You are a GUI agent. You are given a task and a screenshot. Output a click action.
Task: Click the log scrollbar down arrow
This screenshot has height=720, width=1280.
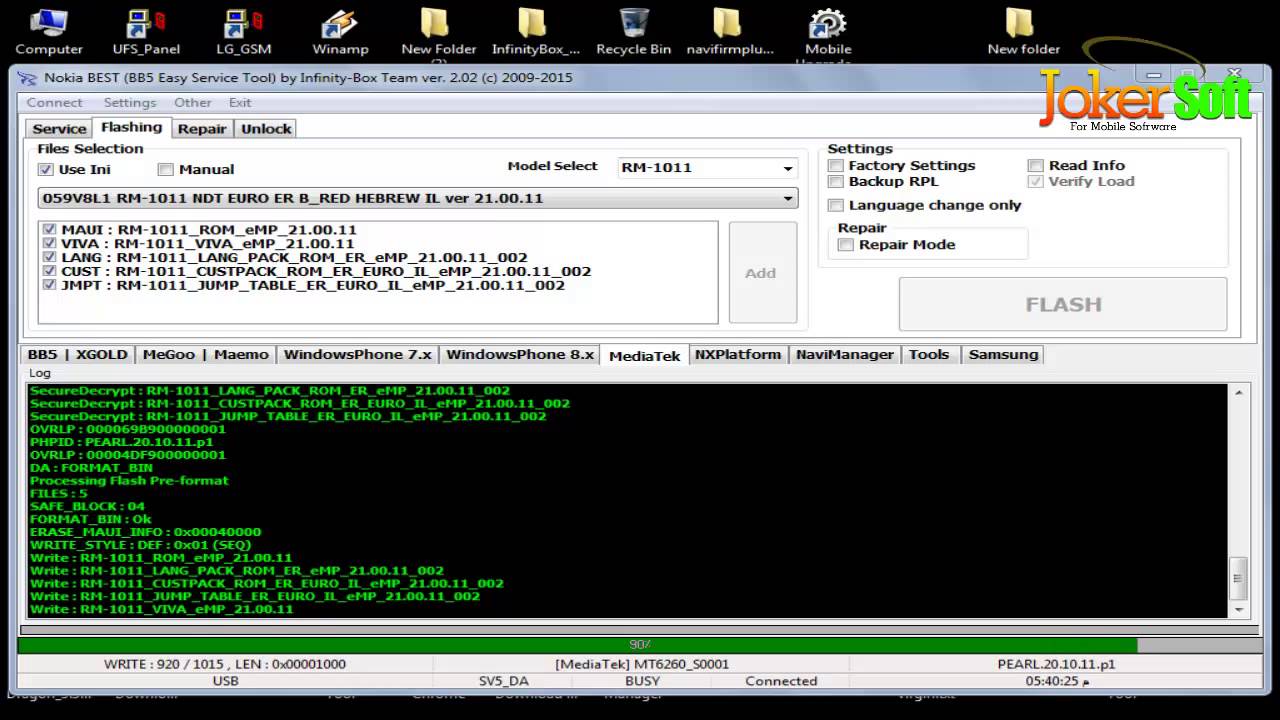(x=1239, y=609)
